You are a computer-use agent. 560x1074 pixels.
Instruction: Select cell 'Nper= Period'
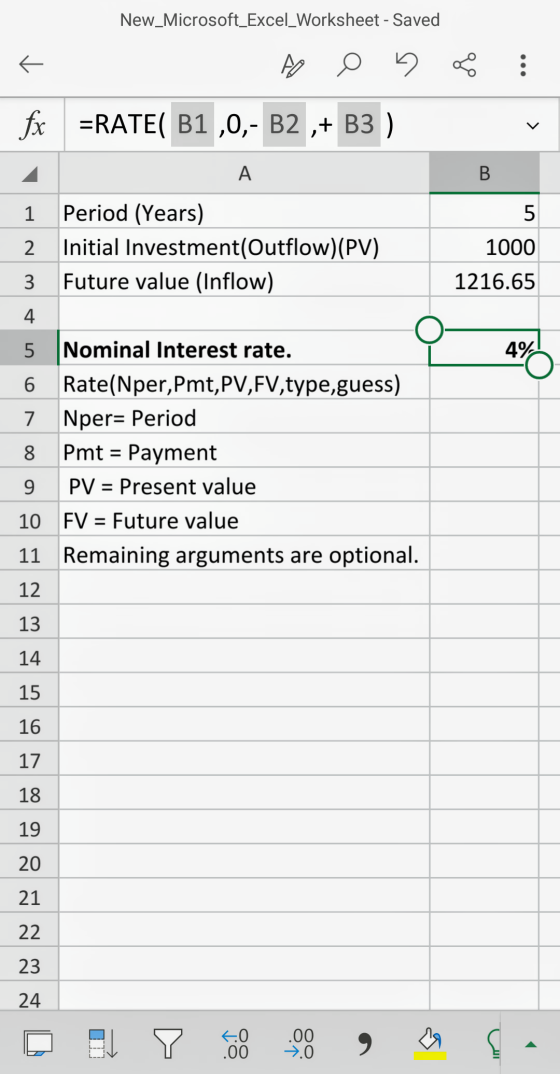point(244,418)
